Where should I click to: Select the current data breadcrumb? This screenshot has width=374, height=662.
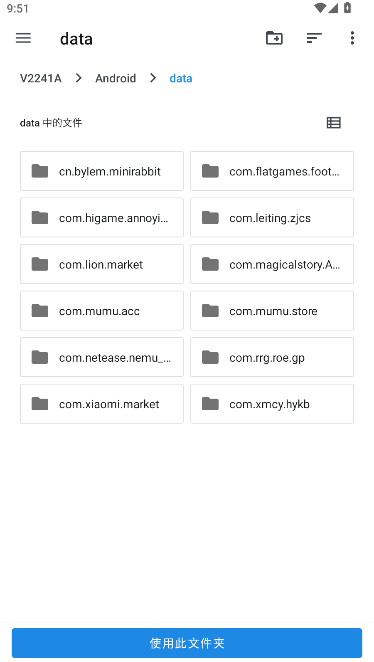click(181, 78)
